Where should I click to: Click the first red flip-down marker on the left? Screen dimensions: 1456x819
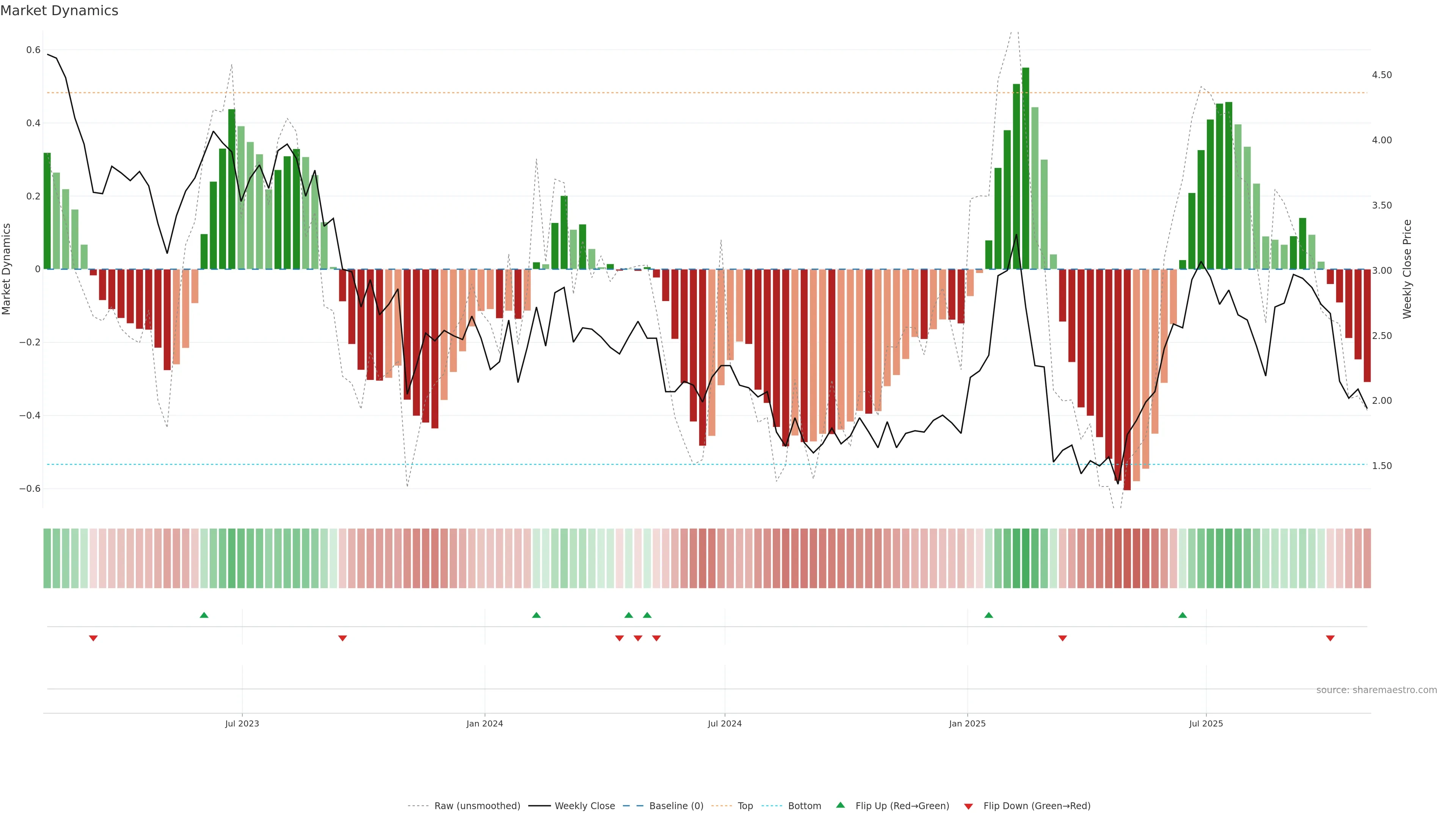[93, 638]
